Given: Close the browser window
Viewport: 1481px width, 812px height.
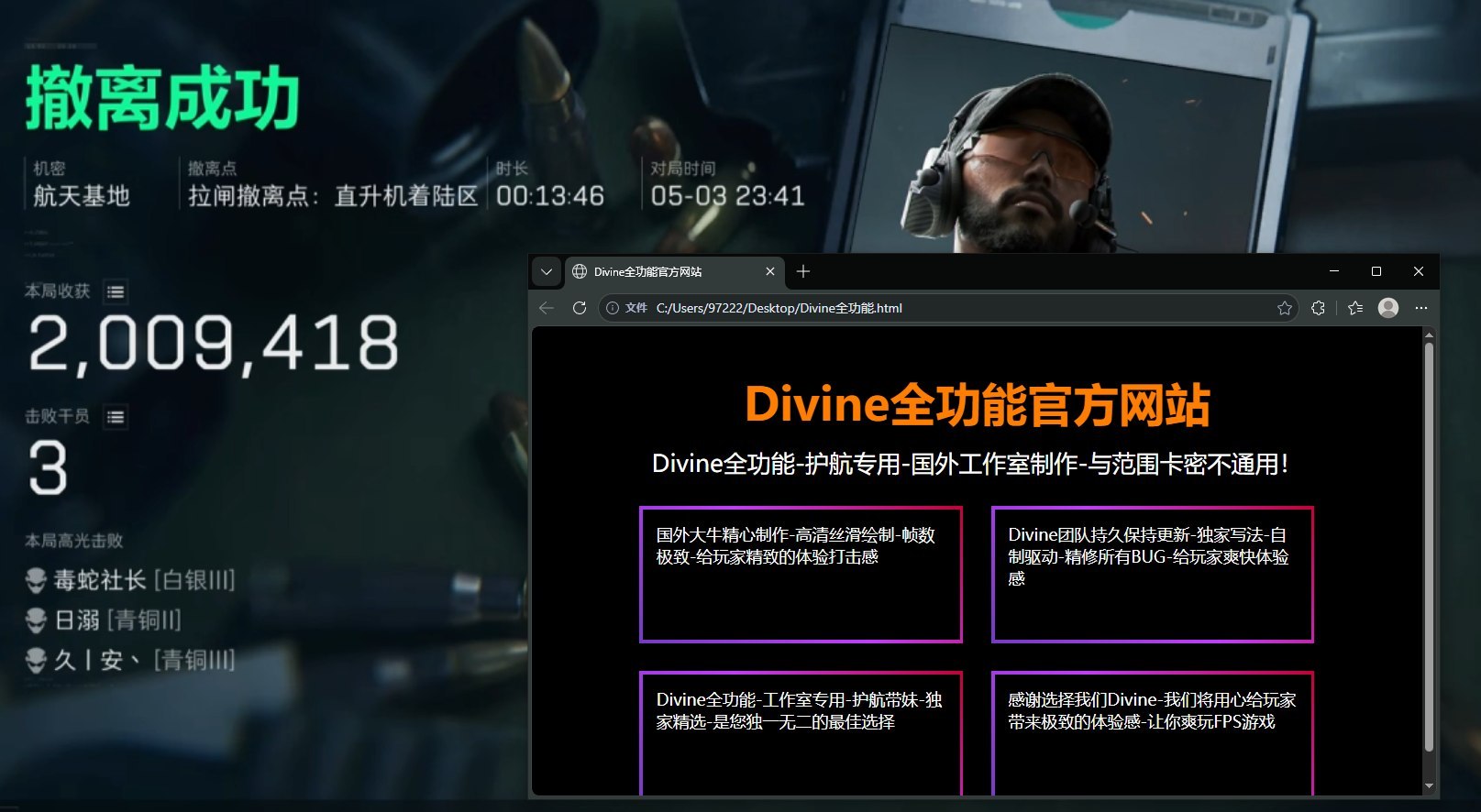Looking at the screenshot, I should click(x=1419, y=271).
